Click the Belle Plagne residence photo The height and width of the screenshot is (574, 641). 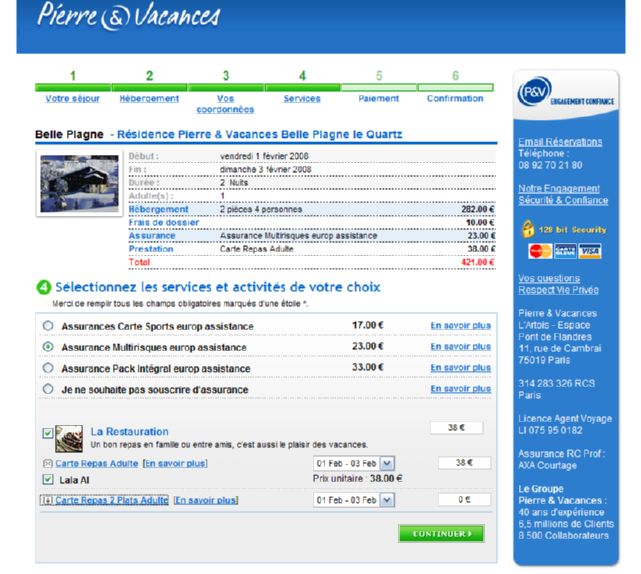[x=79, y=184]
